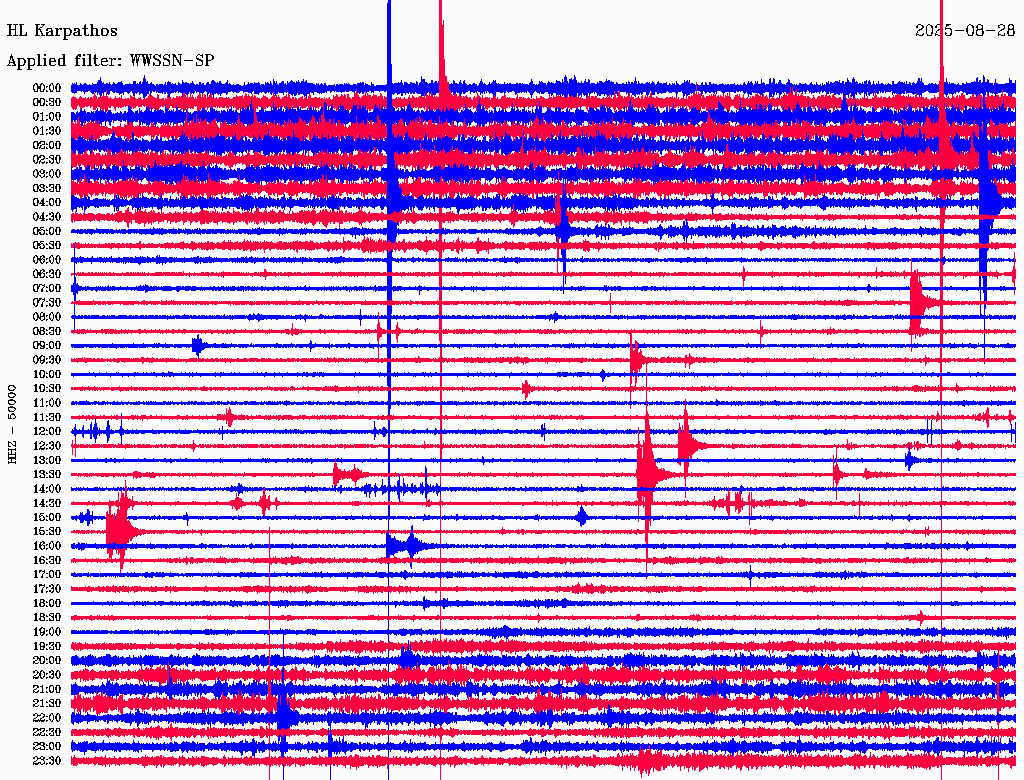Click the 16:00 time label
This screenshot has width=1024, height=780.
pos(47,546)
